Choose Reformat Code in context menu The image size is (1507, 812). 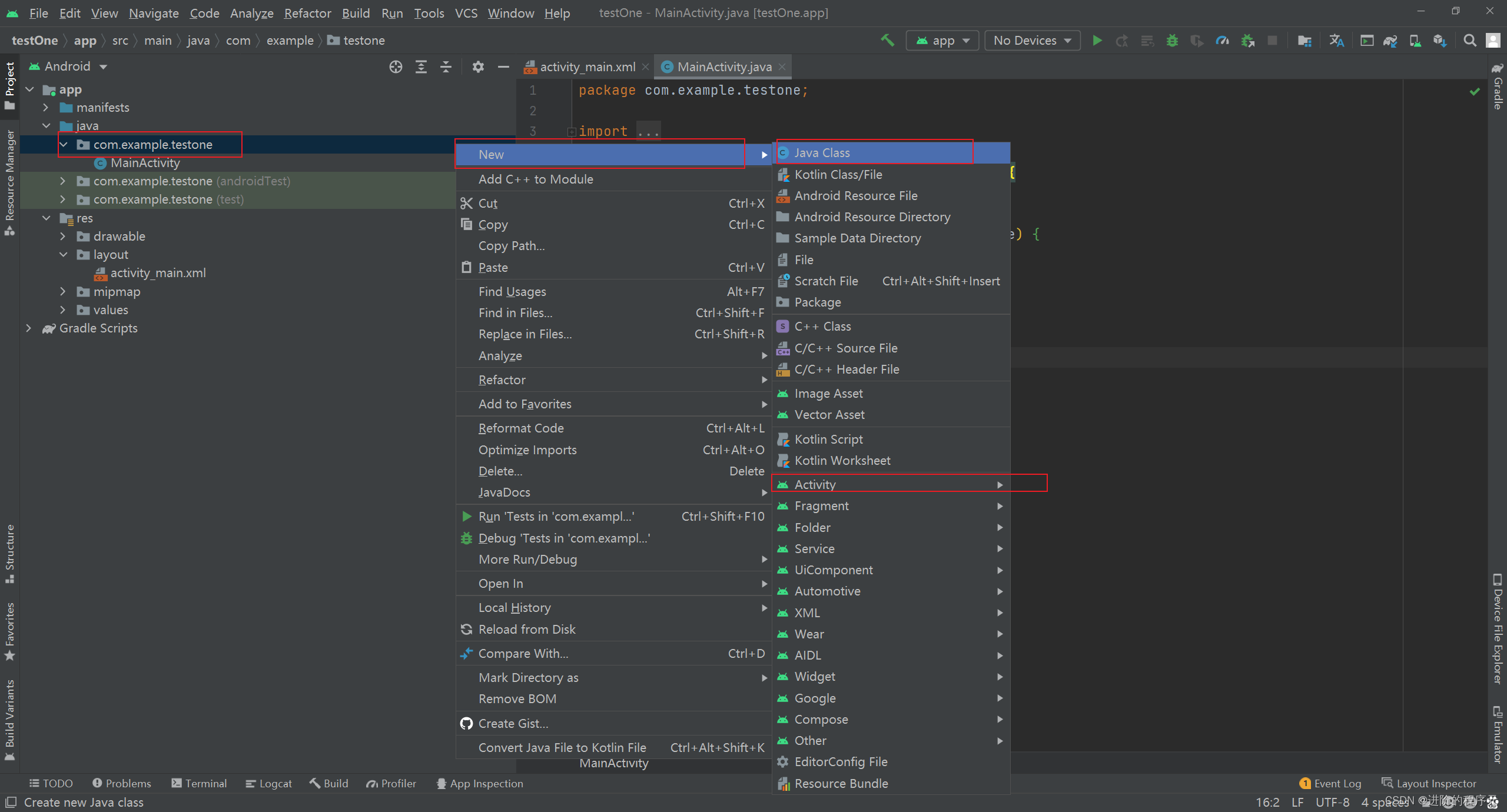pyautogui.click(x=613, y=428)
